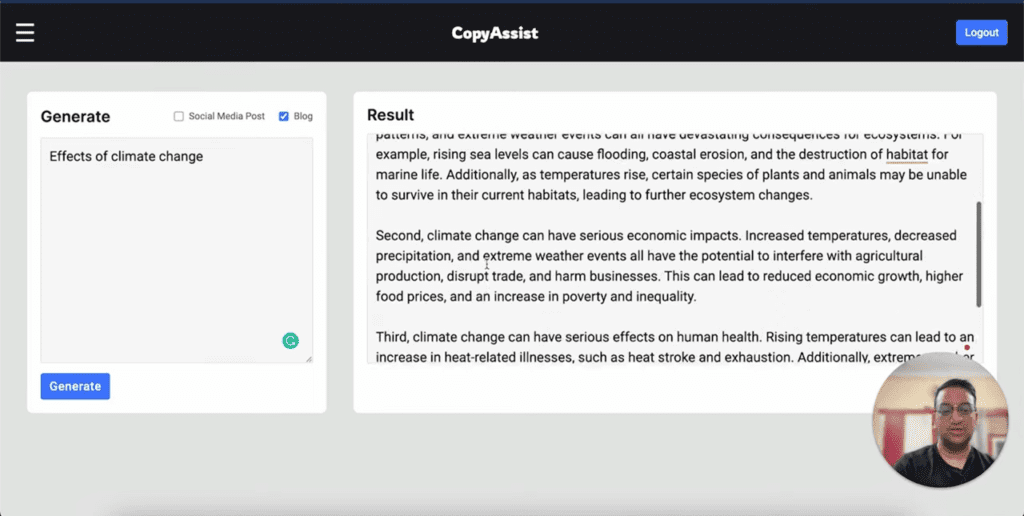Click the "Social Media Post" label text

pyautogui.click(x=226, y=116)
